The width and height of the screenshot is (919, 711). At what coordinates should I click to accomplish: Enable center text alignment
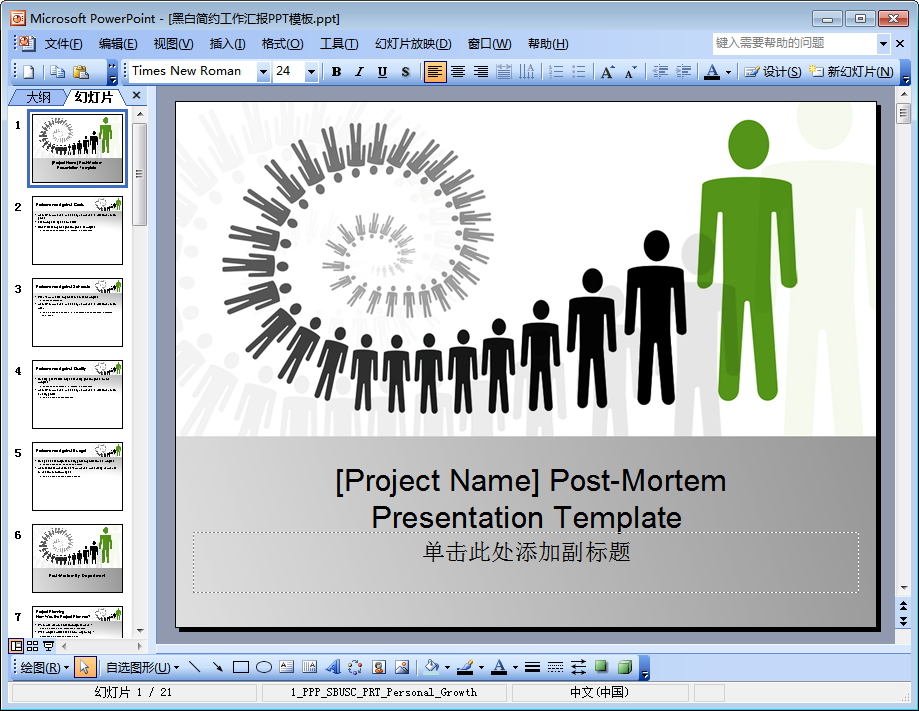(x=458, y=72)
